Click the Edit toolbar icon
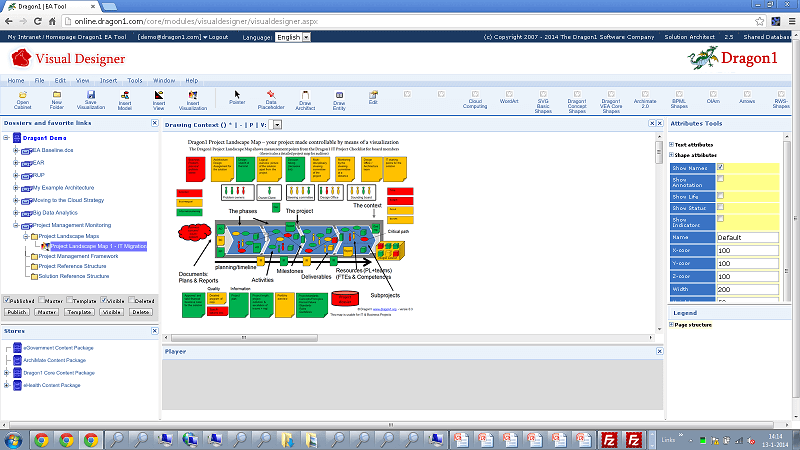Viewport: 800px width, 450px height. pyautogui.click(x=373, y=97)
